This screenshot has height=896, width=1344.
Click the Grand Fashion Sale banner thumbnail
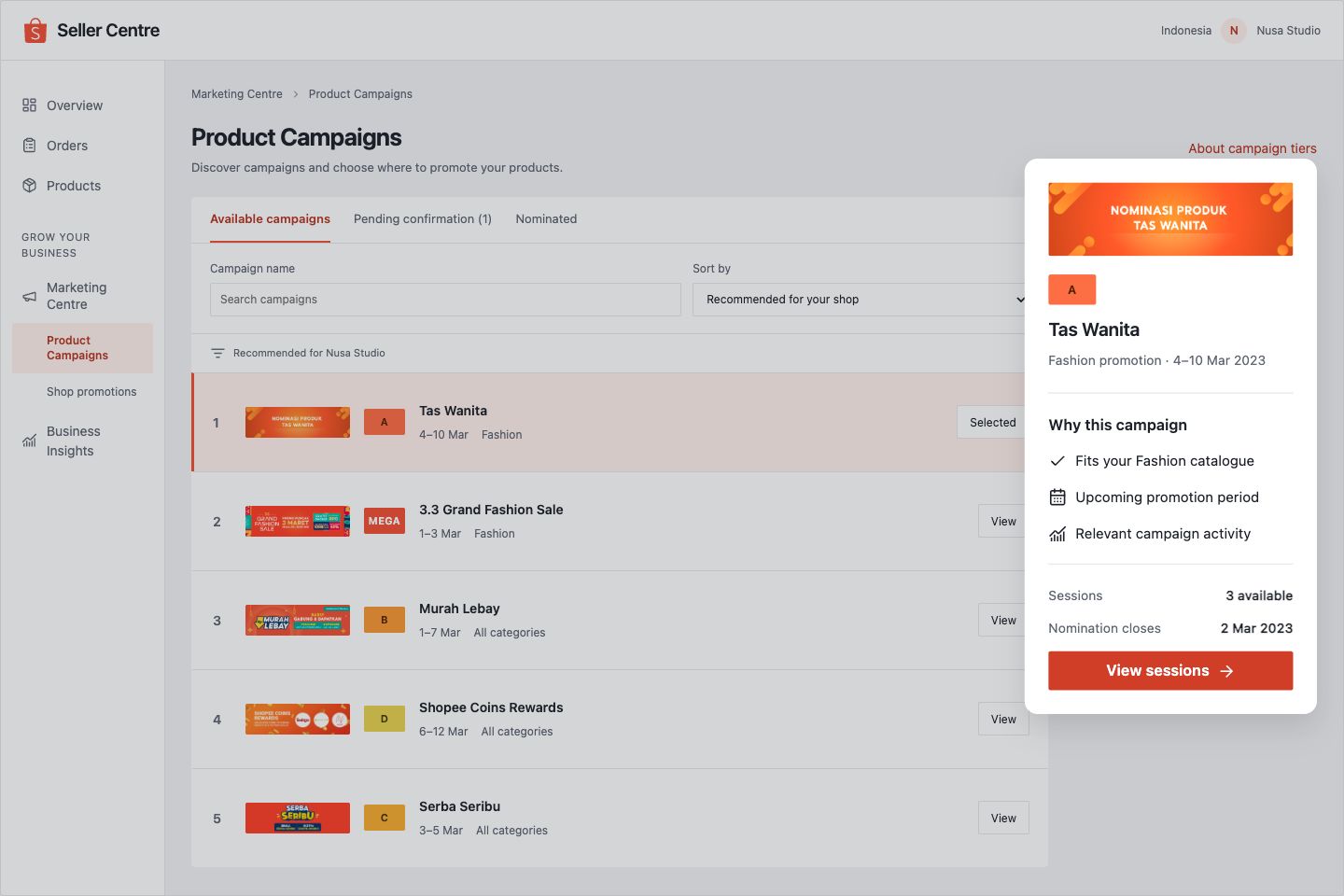point(298,522)
